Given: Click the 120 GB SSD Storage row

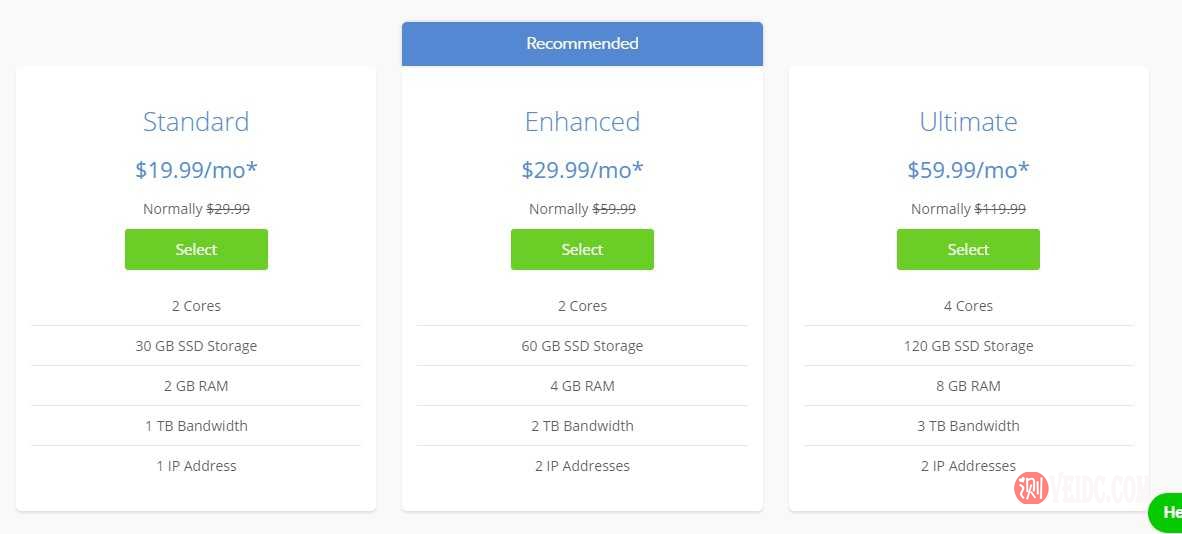Looking at the screenshot, I should tap(968, 346).
